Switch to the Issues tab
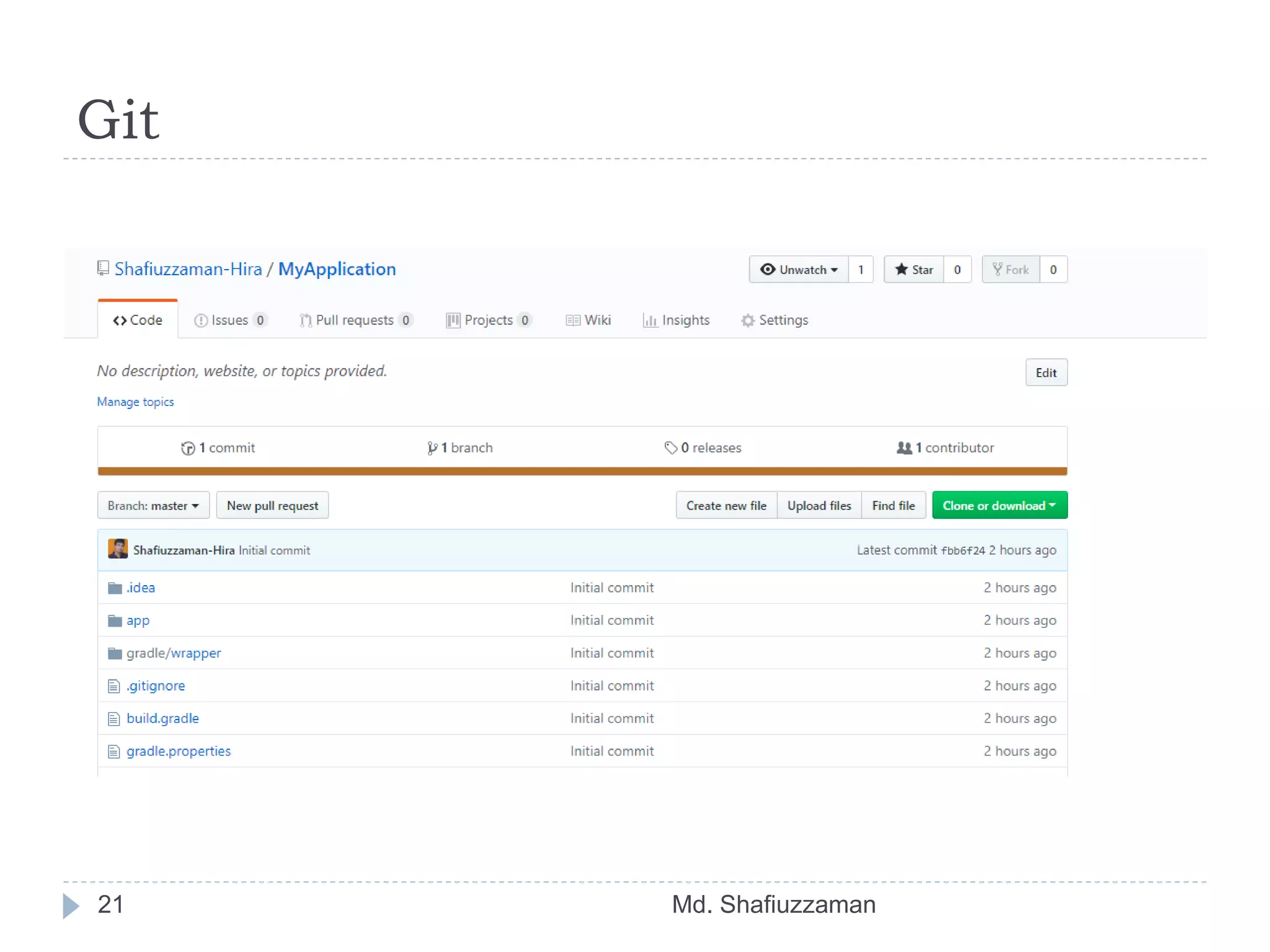 point(229,320)
